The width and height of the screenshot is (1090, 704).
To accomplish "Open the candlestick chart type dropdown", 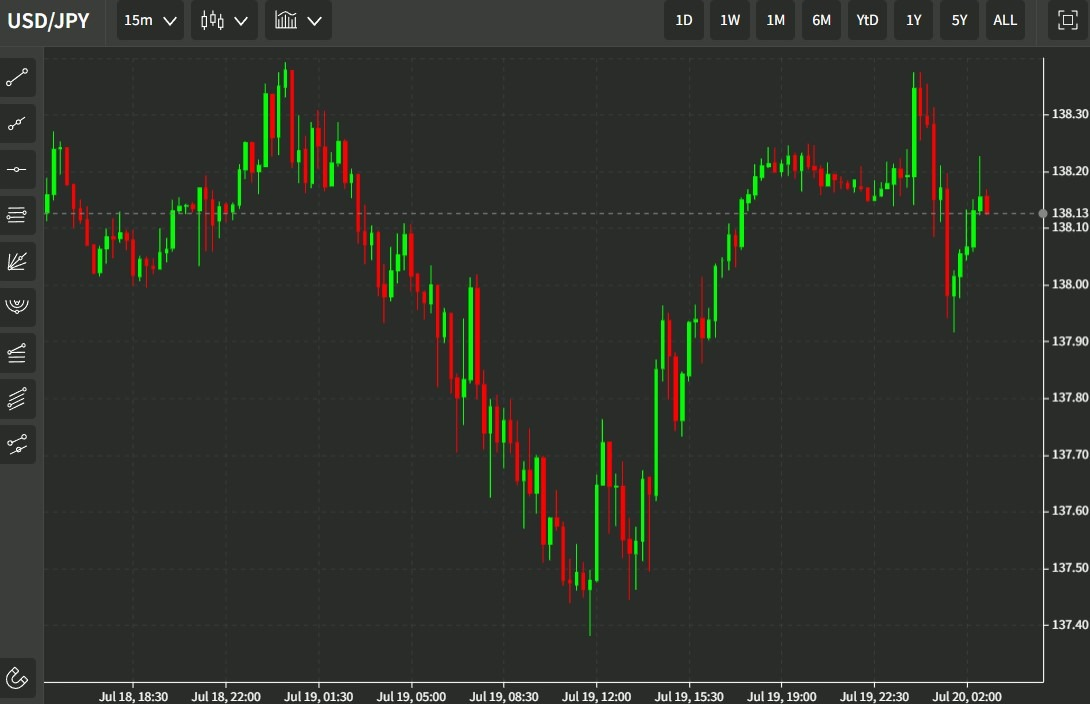I will coord(224,20).
